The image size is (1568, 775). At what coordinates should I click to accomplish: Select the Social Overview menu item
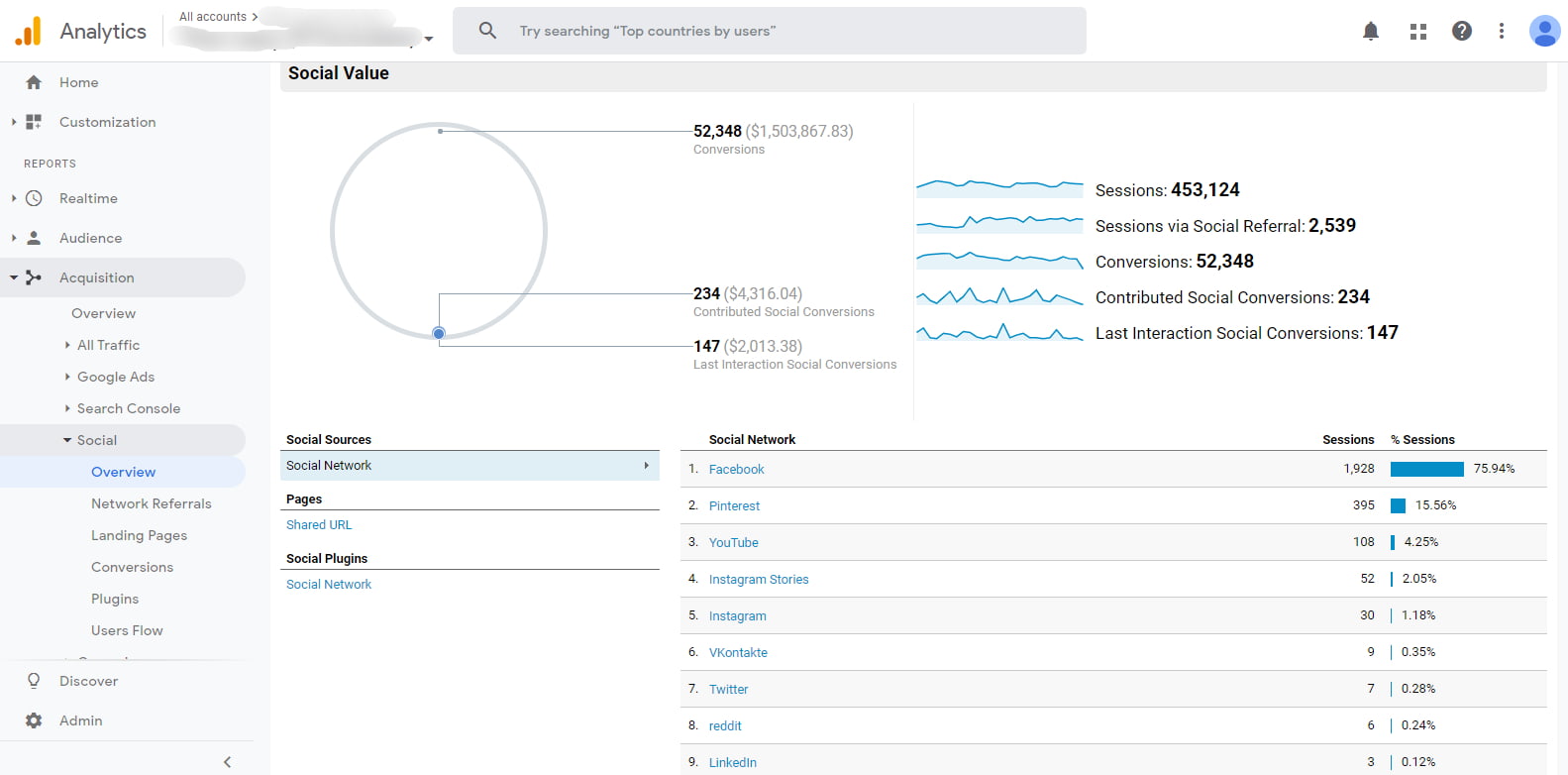[124, 472]
